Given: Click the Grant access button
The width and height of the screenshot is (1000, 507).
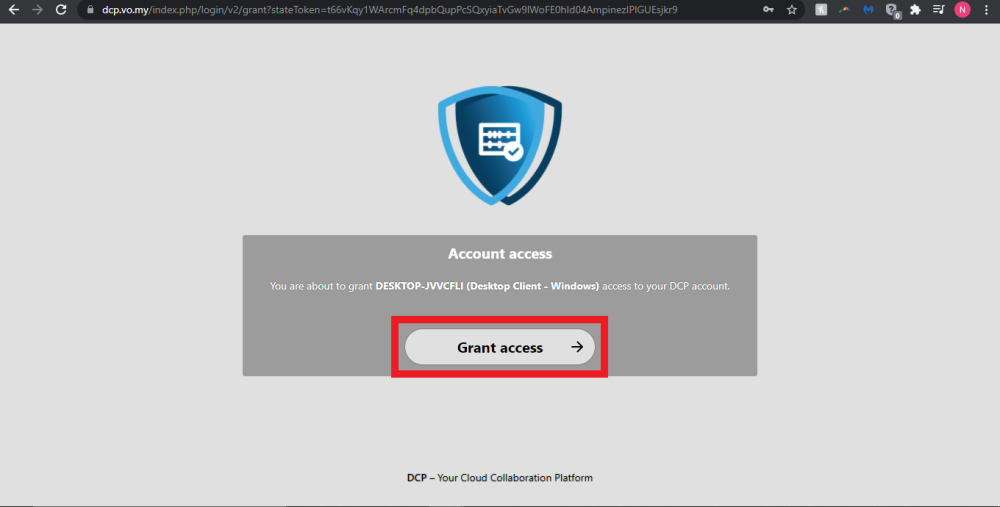Looking at the screenshot, I should pyautogui.click(x=499, y=348).
